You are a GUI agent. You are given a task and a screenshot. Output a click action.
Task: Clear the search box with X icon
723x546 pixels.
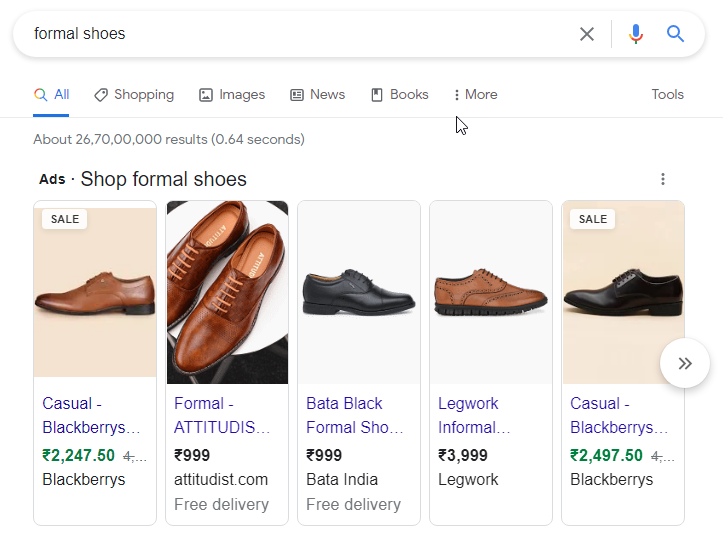[x=587, y=34]
